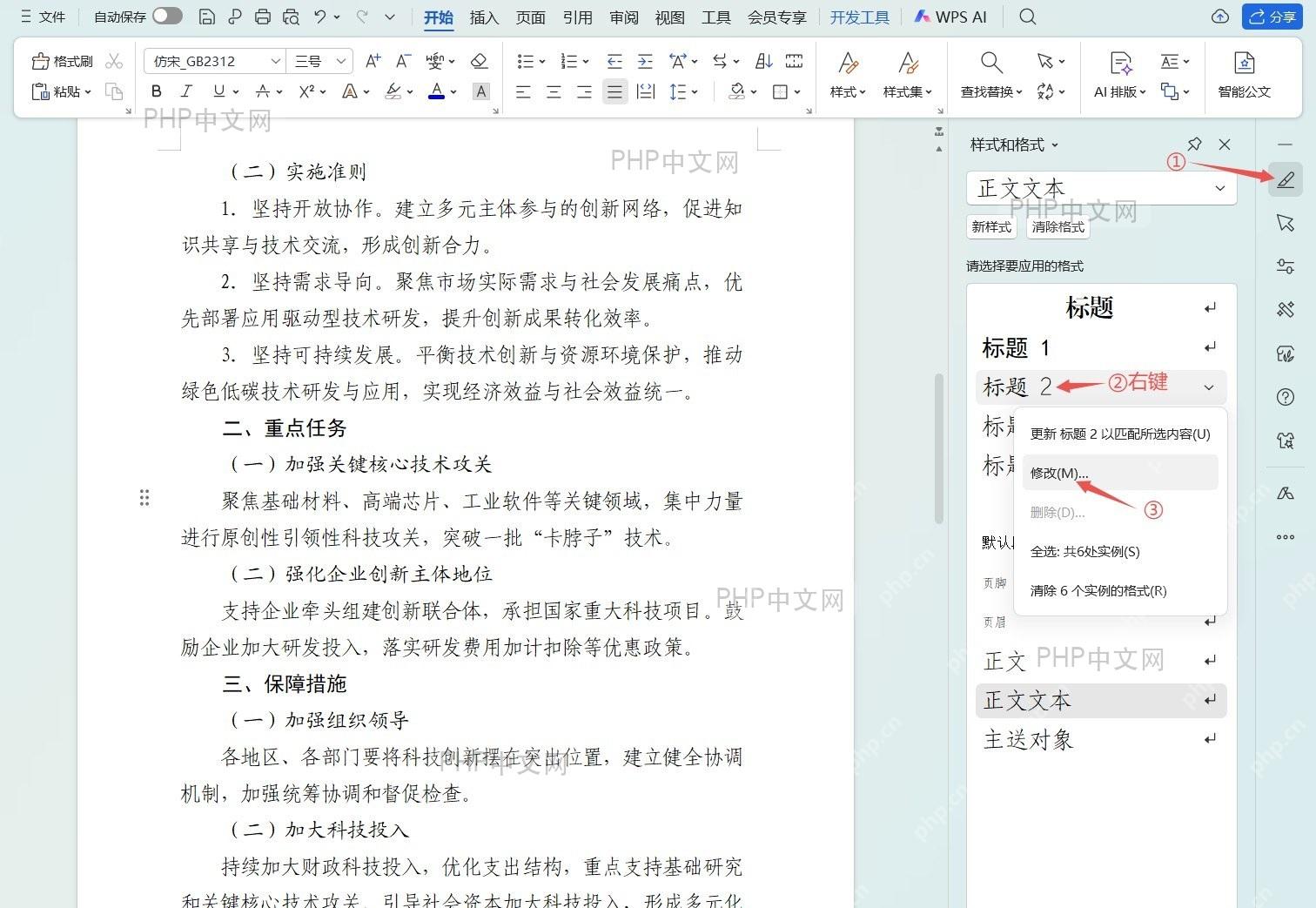Click the clear formatting eraser icon
The image size is (1316, 908).
click(479, 61)
